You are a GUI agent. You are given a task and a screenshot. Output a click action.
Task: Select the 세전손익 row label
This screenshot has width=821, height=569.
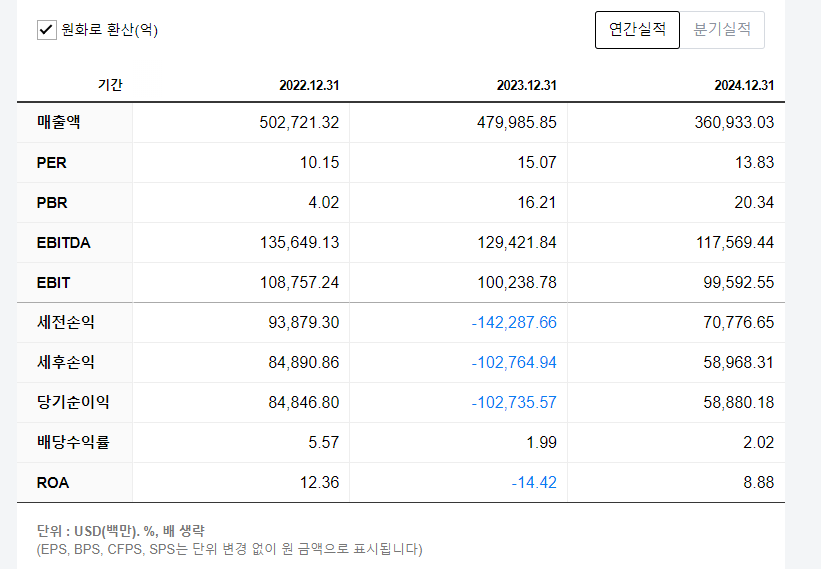(x=65, y=322)
